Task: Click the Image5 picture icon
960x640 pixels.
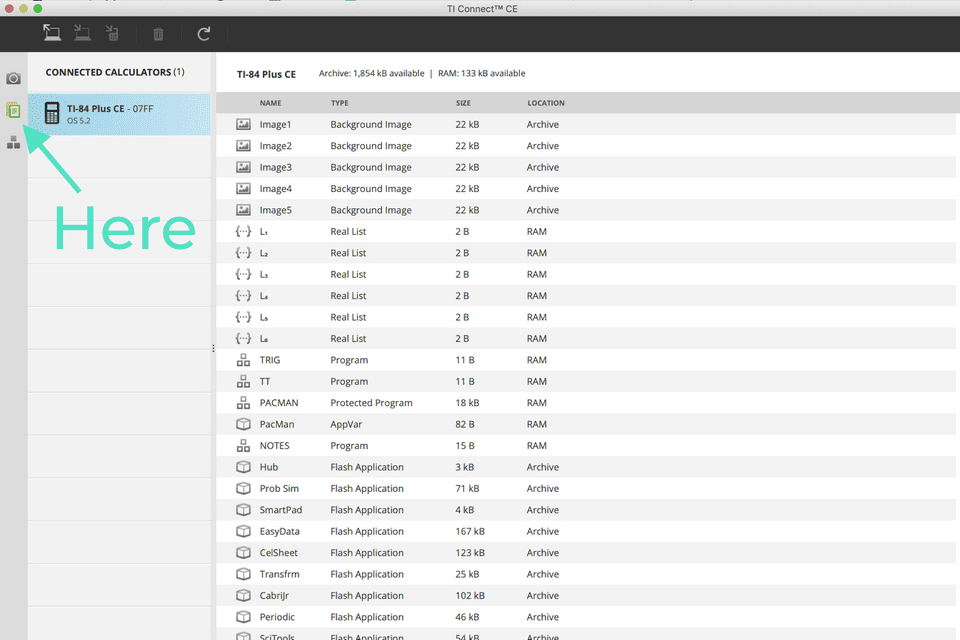Action: tap(243, 210)
